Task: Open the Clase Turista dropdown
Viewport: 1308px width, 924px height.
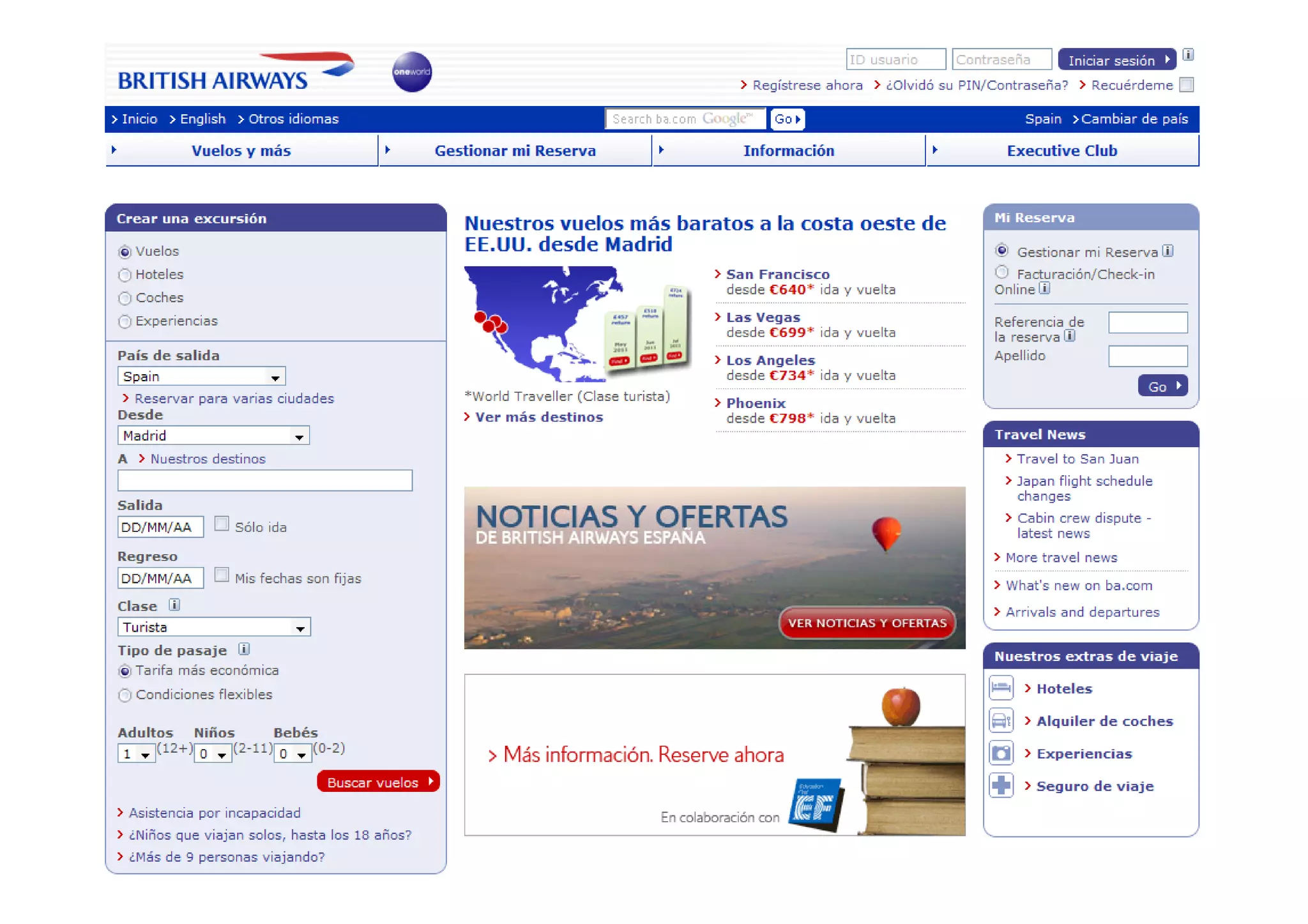Action: [x=214, y=627]
